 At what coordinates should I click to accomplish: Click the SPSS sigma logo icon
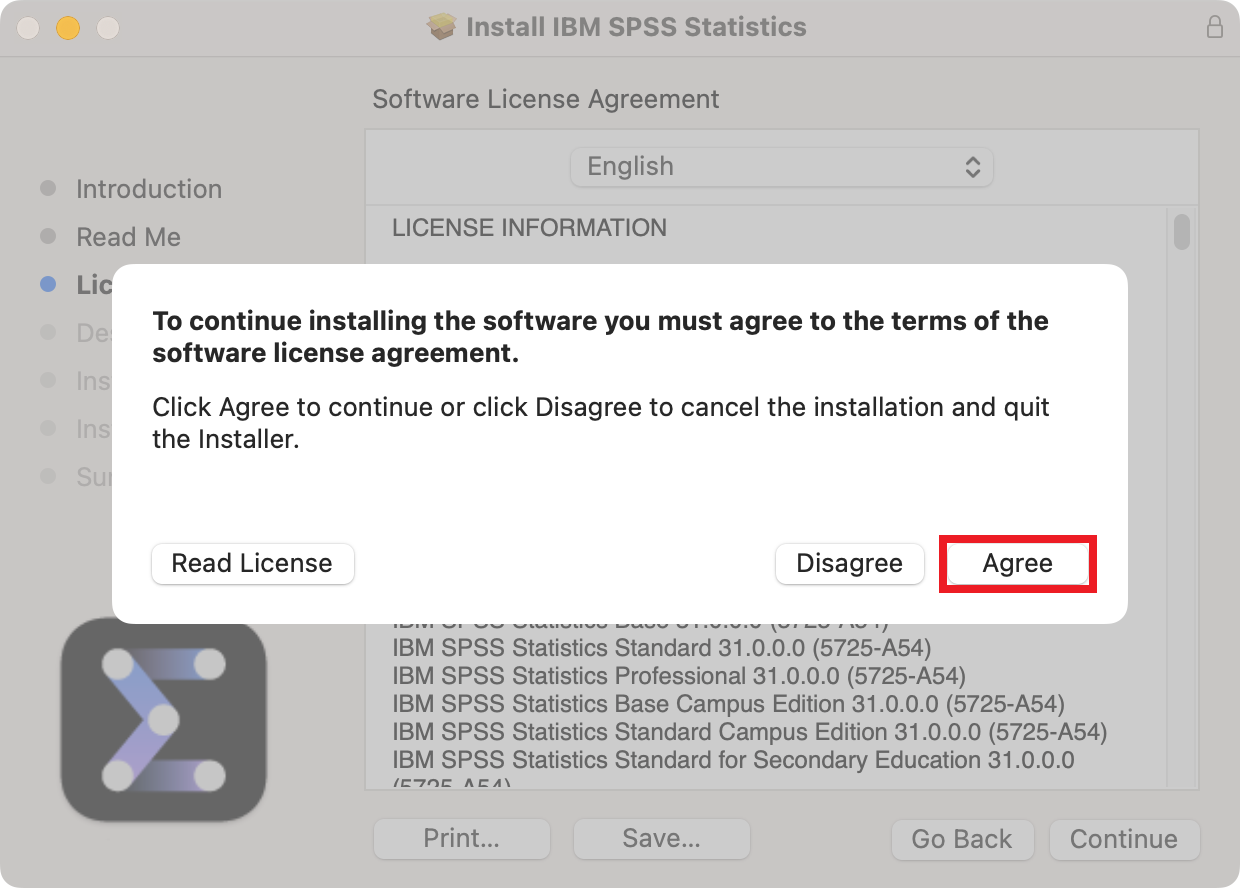click(163, 719)
